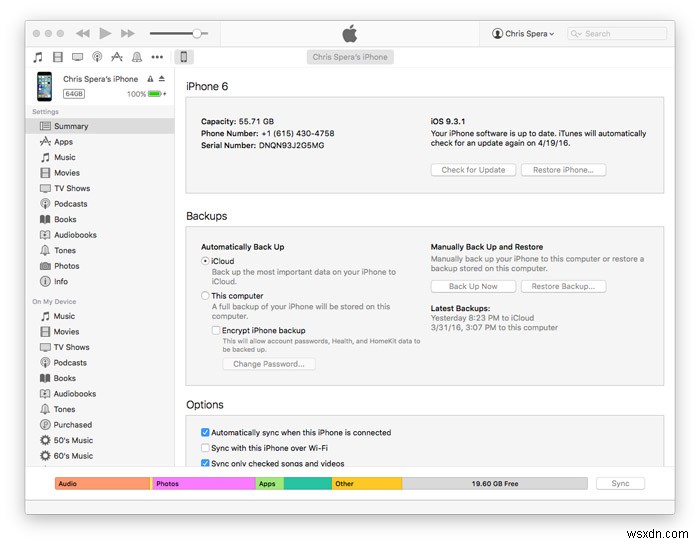The image size is (700, 544).
Task: Open the Podcasts library icon in toolbar
Action: coord(97,57)
